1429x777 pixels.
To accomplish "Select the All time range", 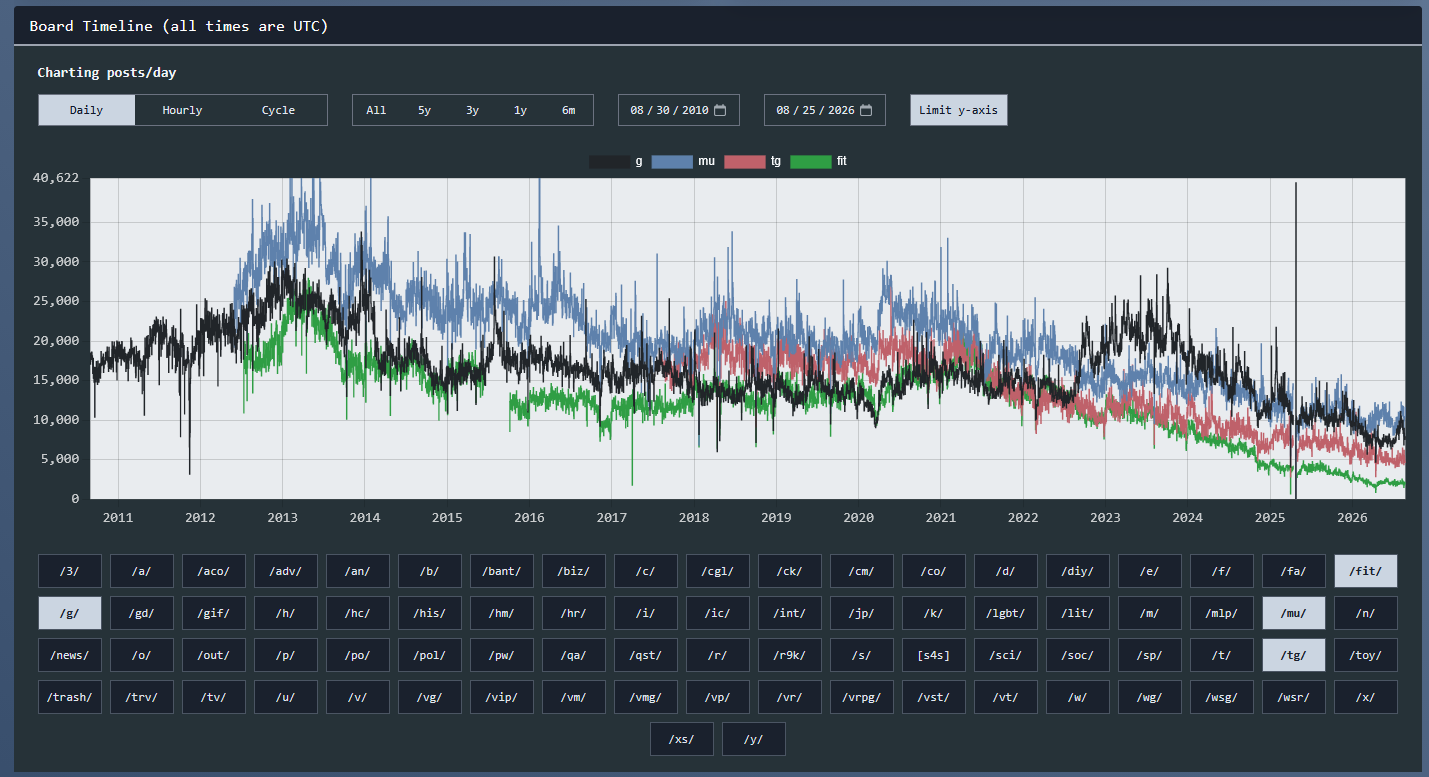I will tap(376, 110).
